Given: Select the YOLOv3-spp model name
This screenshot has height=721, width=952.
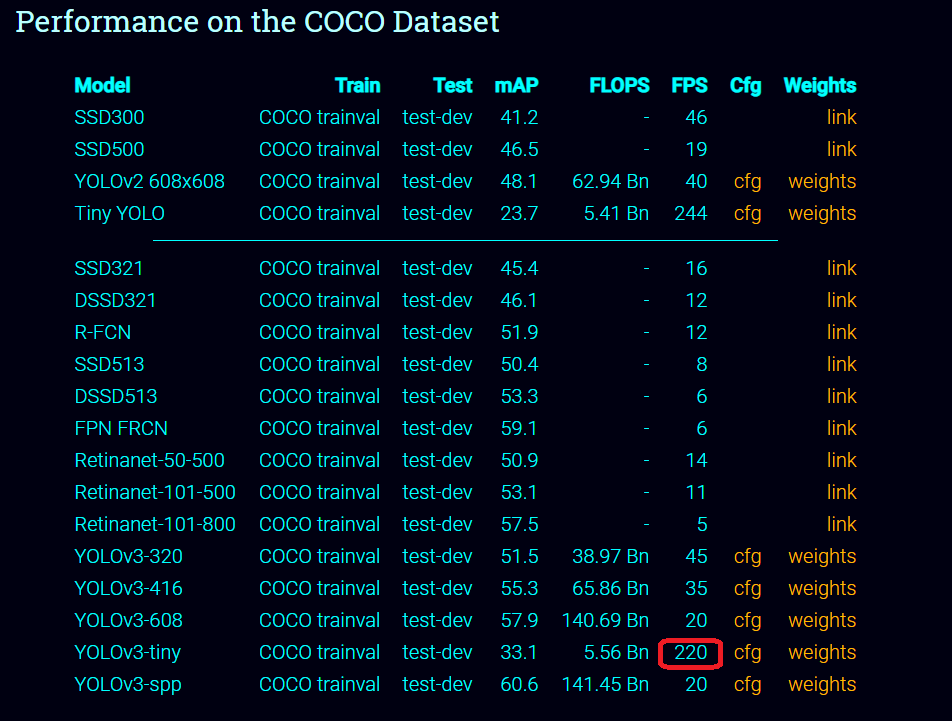Looking at the screenshot, I should tap(128, 685).
